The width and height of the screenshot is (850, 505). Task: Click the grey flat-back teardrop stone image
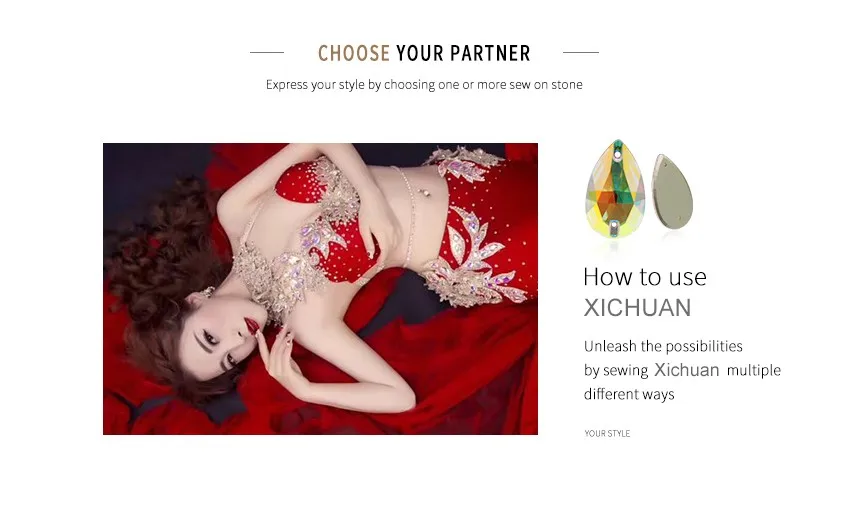pos(672,191)
